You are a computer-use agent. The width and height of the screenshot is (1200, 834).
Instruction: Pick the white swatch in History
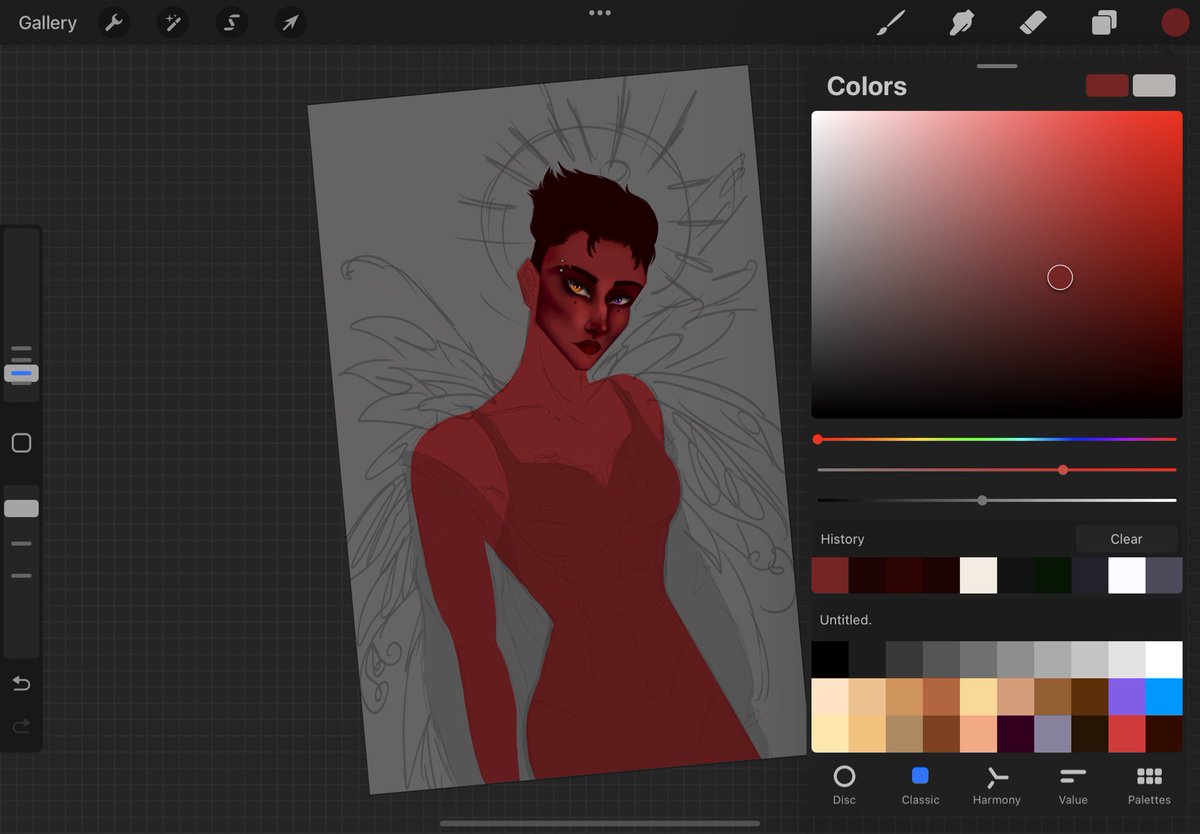coord(1127,576)
